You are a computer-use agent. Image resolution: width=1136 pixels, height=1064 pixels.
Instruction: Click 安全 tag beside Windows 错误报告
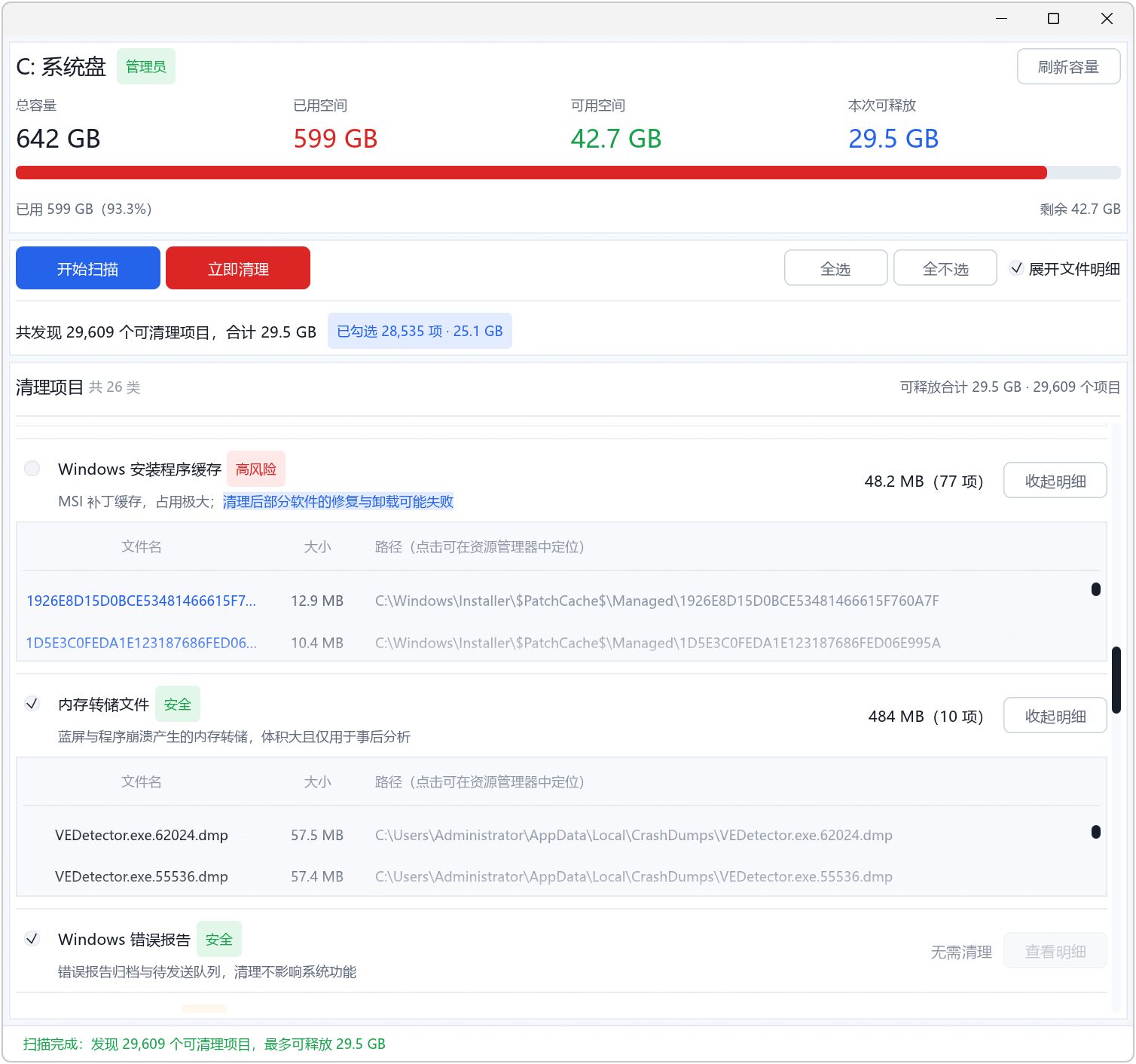point(219,939)
